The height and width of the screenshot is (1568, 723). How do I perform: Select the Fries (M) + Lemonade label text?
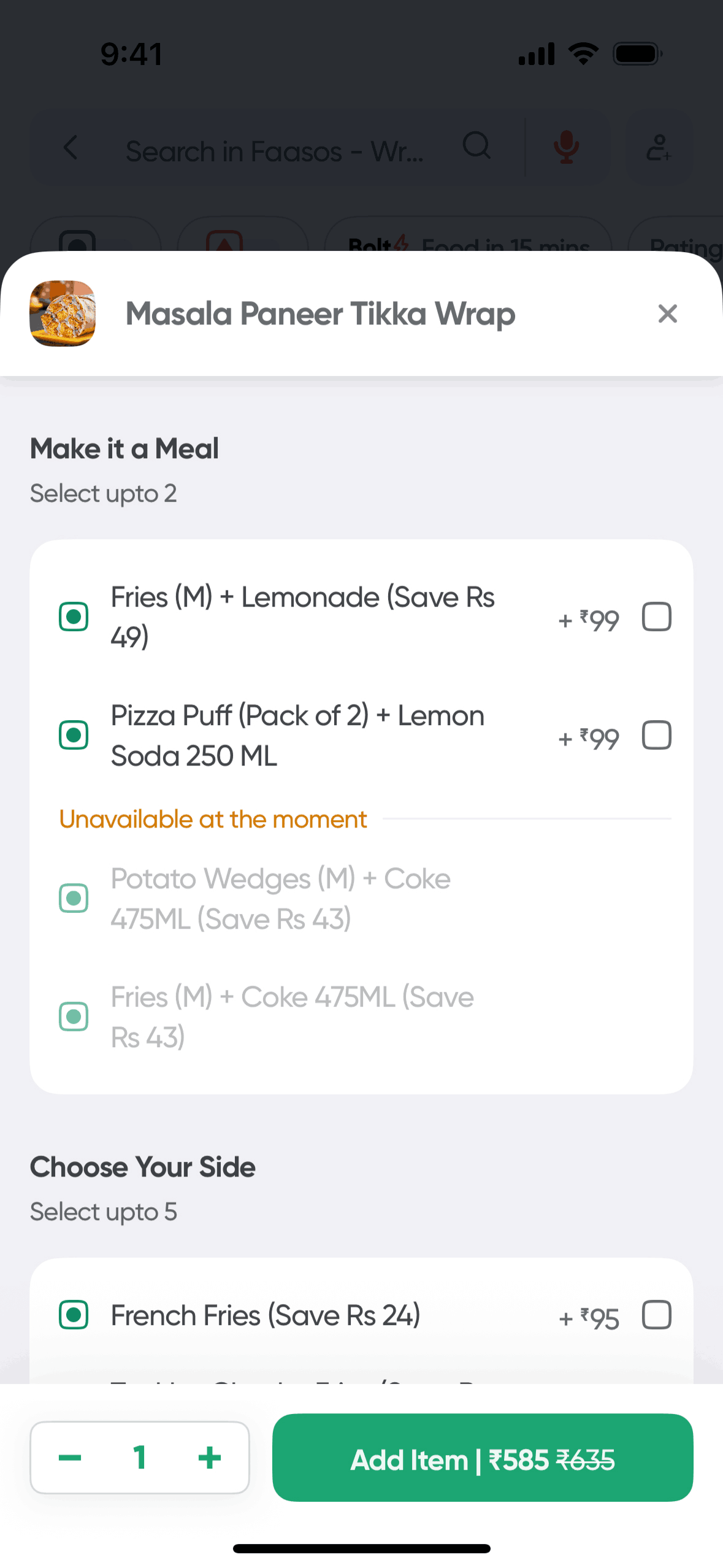pos(302,617)
